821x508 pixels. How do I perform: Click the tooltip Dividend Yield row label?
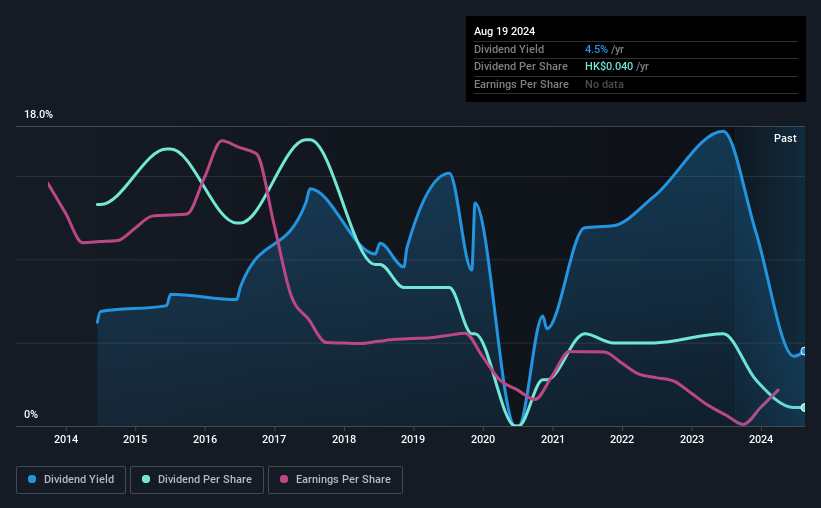tap(509, 49)
